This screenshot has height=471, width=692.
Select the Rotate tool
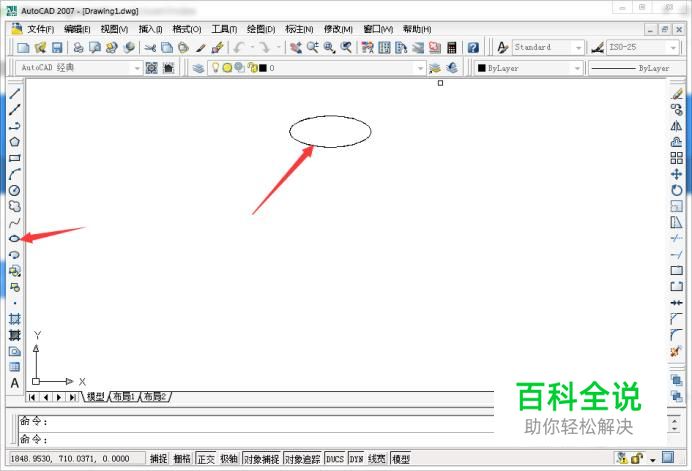tap(677, 190)
